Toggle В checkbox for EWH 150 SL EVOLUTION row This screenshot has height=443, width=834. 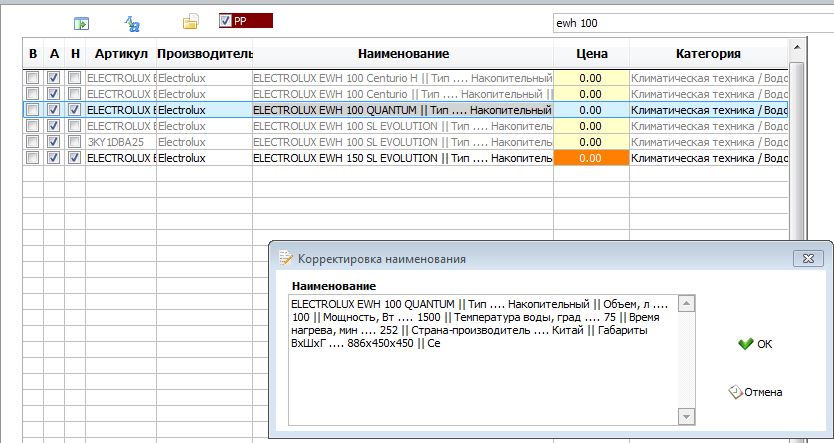pos(33,157)
